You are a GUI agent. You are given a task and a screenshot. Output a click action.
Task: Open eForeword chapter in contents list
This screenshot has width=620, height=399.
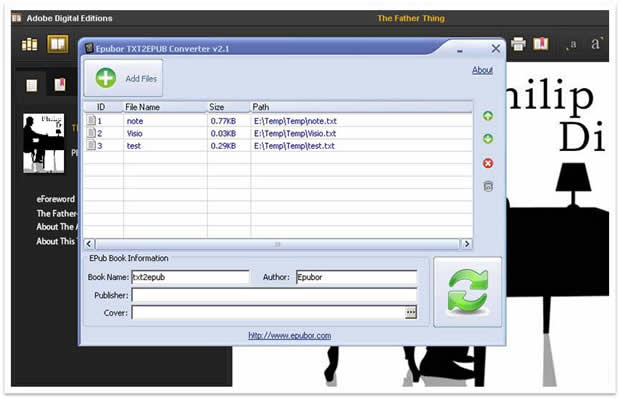click(x=55, y=199)
